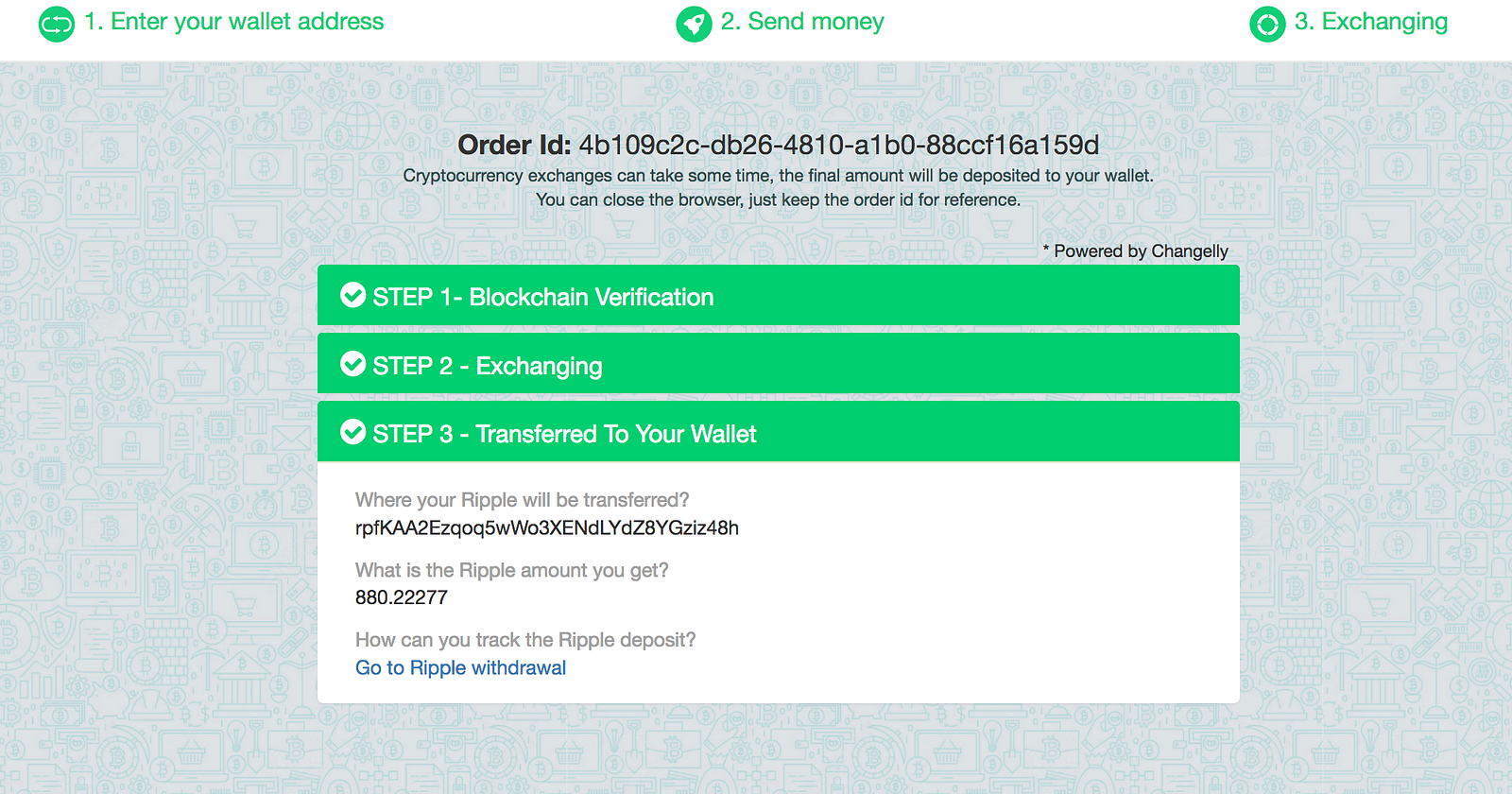Expand the STEP 2 Exchanging bar
This screenshot has height=794, width=1512.
(x=779, y=364)
